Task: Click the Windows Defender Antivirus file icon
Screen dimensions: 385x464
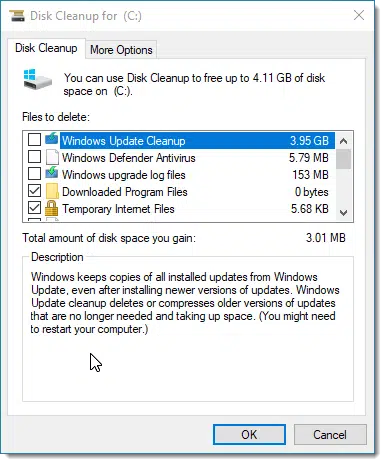Action: [x=52, y=157]
